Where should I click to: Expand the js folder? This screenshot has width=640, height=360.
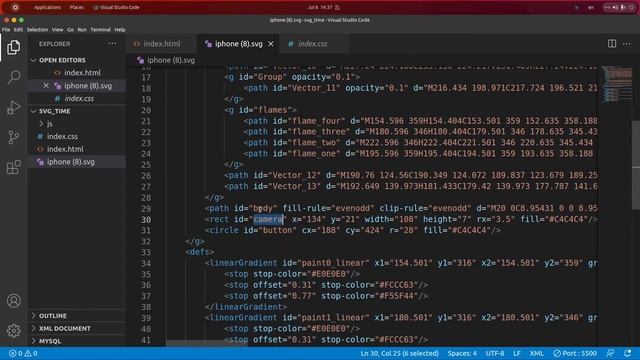pyautogui.click(x=49, y=123)
